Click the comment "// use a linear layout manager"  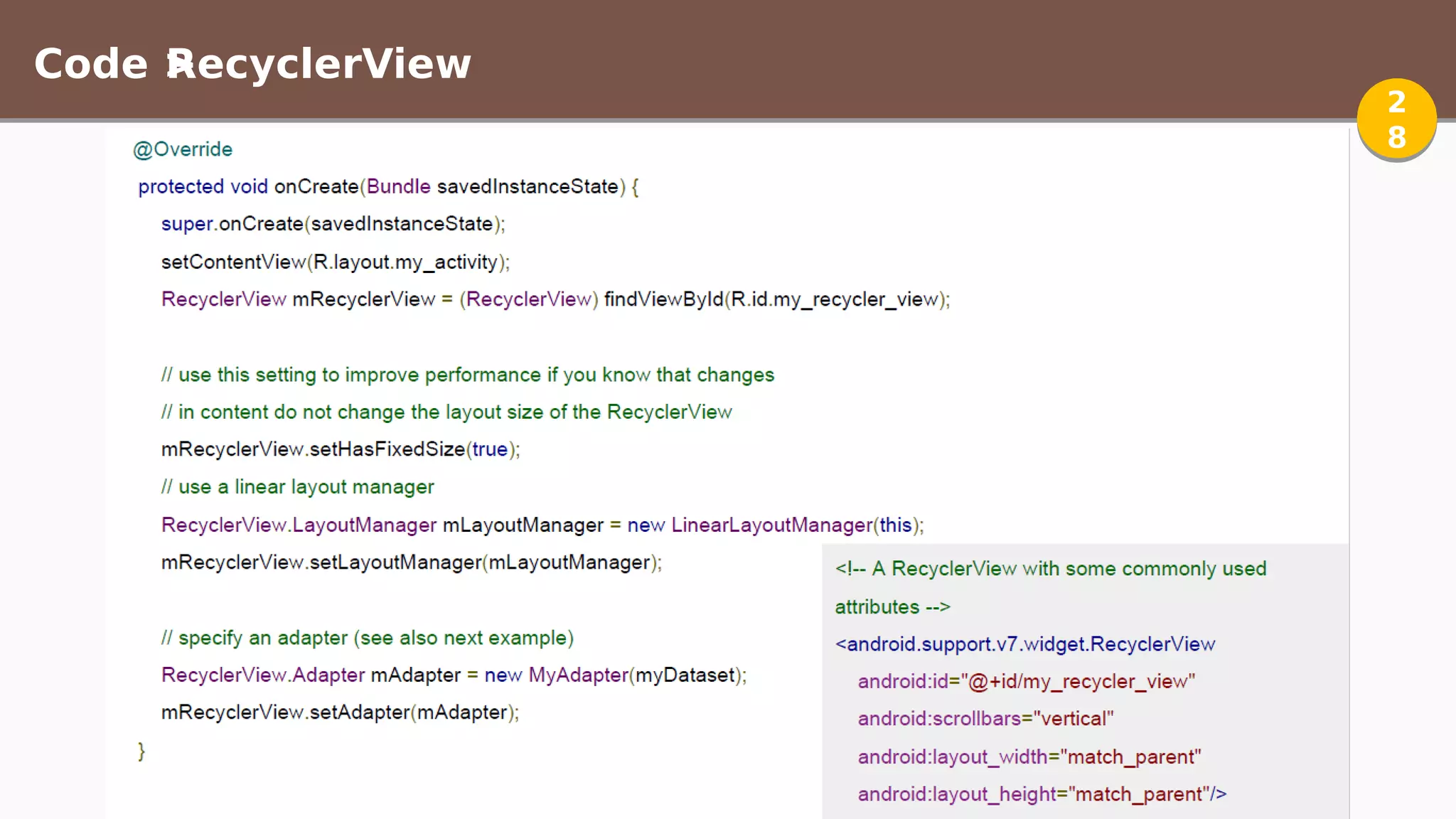[x=297, y=487]
